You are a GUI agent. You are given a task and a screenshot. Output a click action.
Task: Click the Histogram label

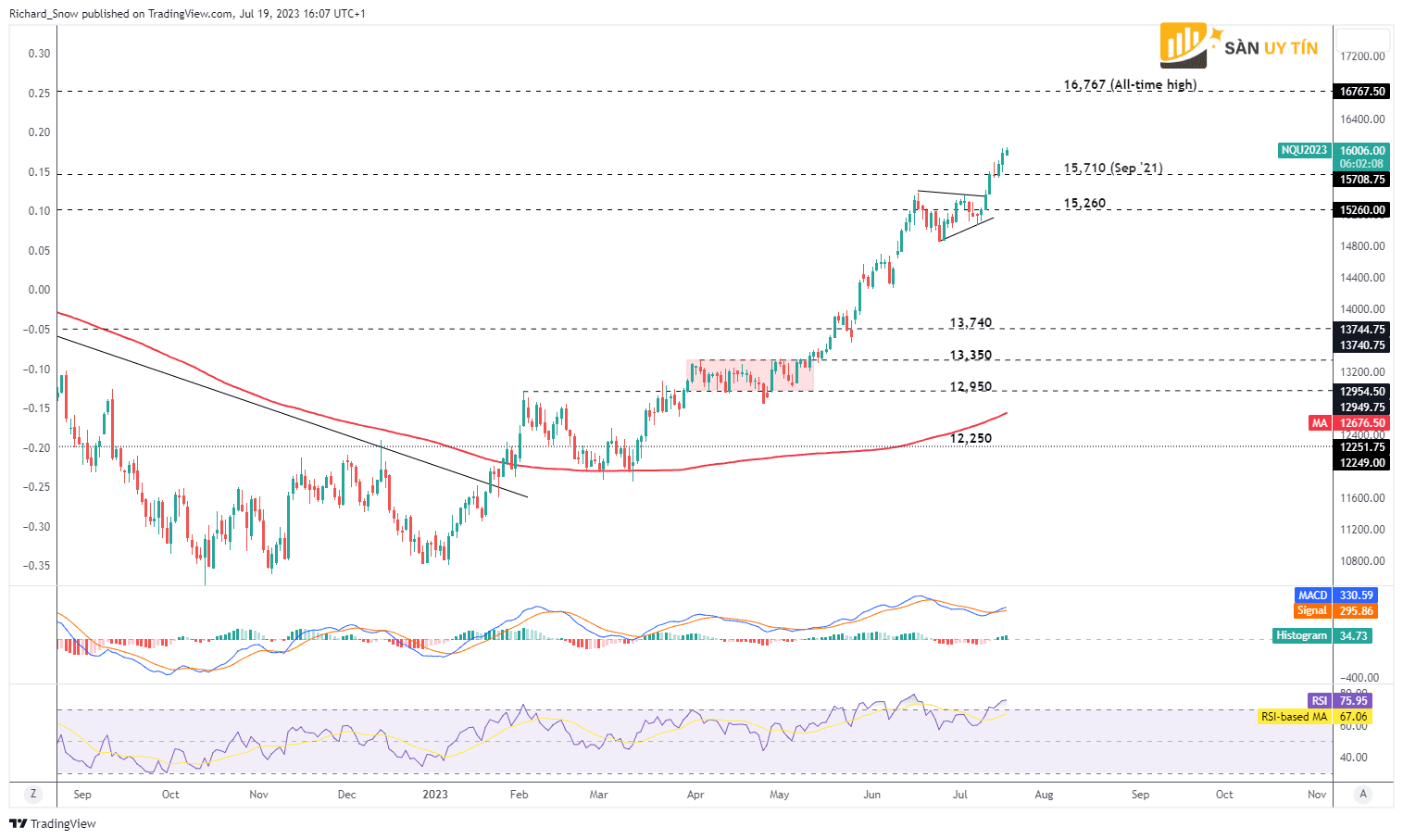click(x=1301, y=635)
